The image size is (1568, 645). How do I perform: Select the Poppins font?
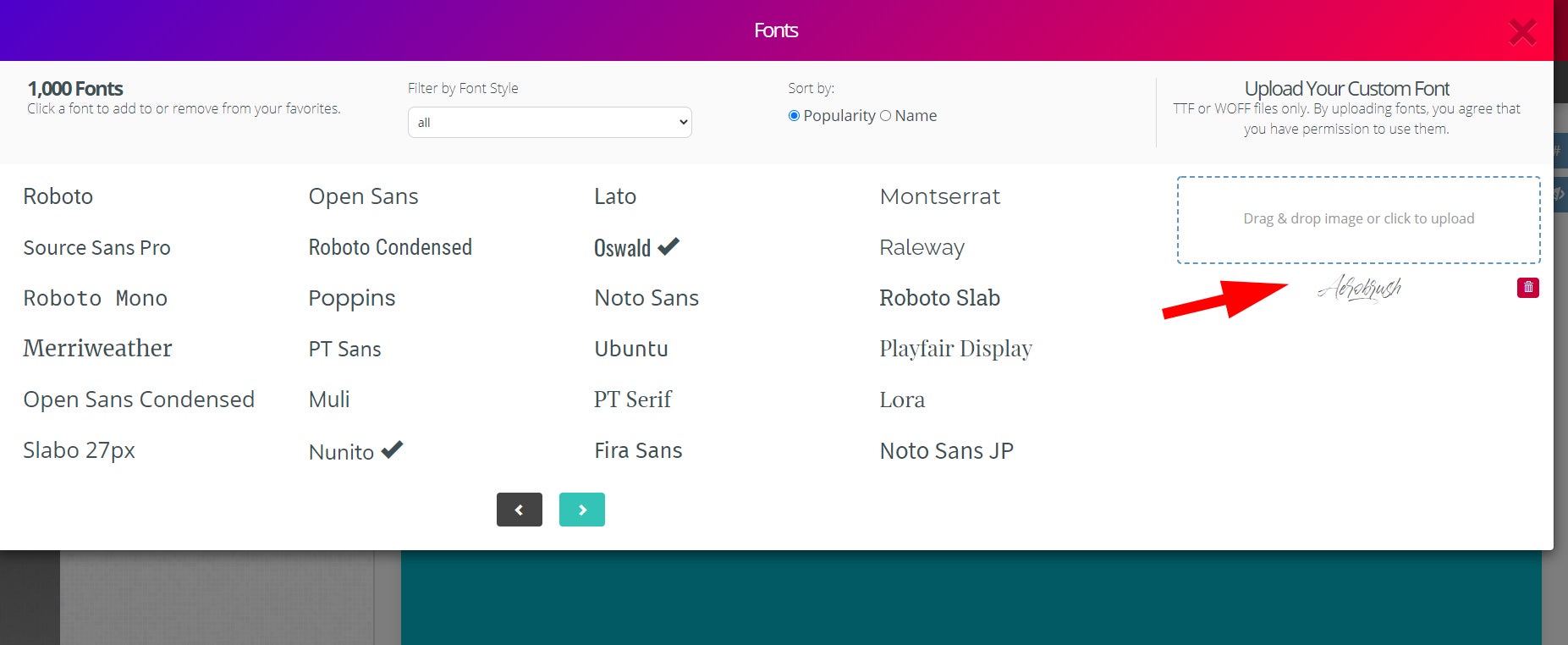(352, 298)
